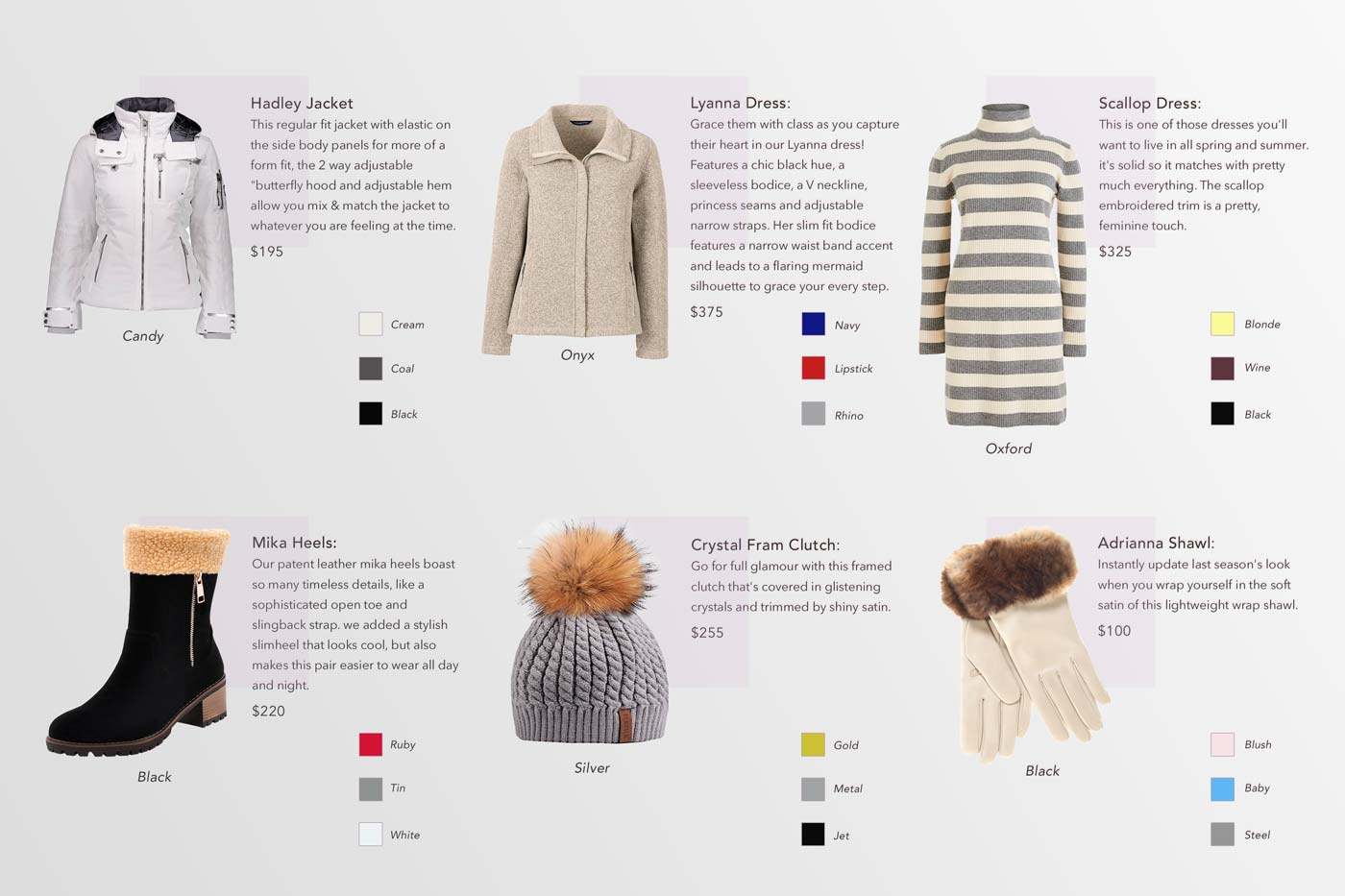Choose the Gold swatch
Image resolution: width=1345 pixels, height=896 pixels.
pyautogui.click(x=814, y=744)
